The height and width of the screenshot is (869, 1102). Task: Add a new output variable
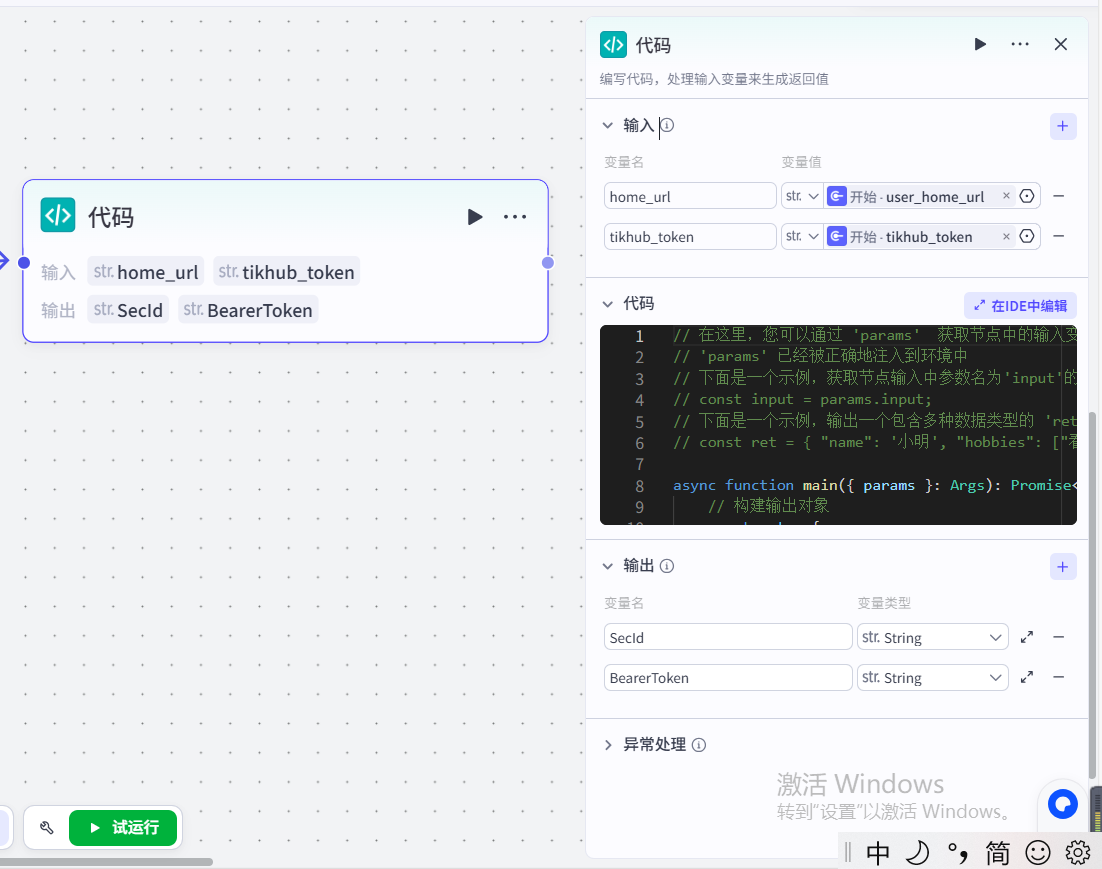(1062, 567)
